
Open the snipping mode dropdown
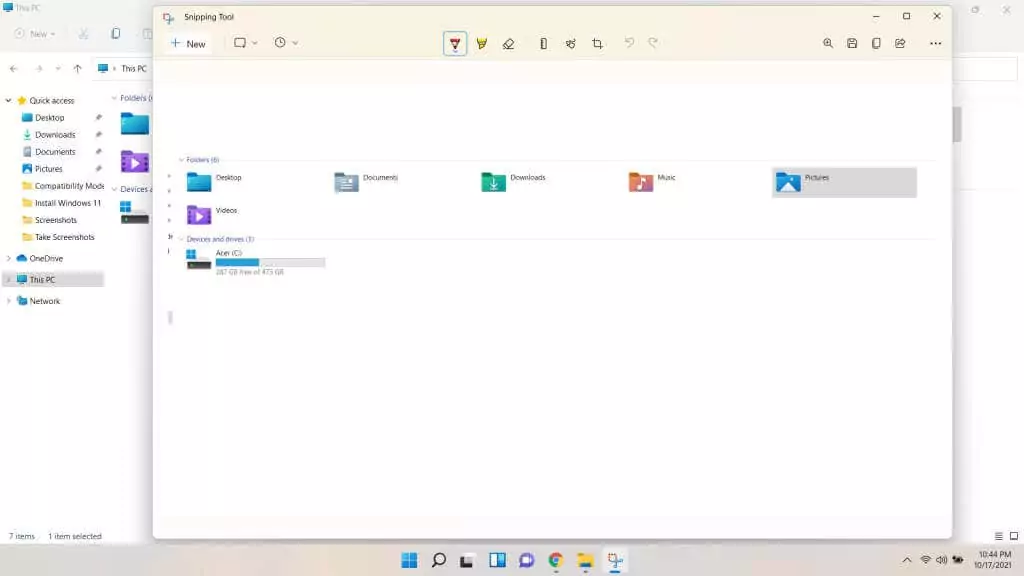pos(245,43)
